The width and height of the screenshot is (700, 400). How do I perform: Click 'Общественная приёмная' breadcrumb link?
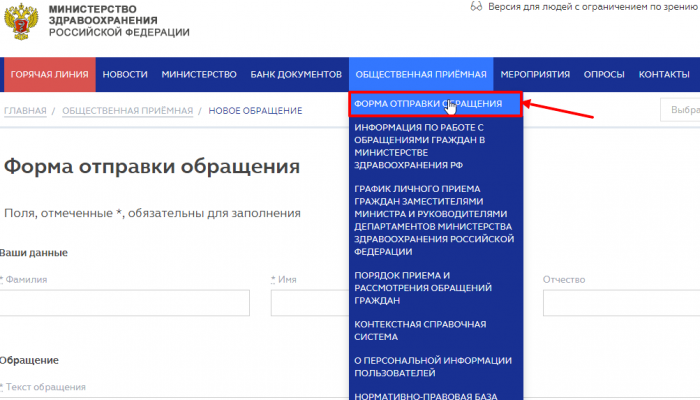click(127, 111)
